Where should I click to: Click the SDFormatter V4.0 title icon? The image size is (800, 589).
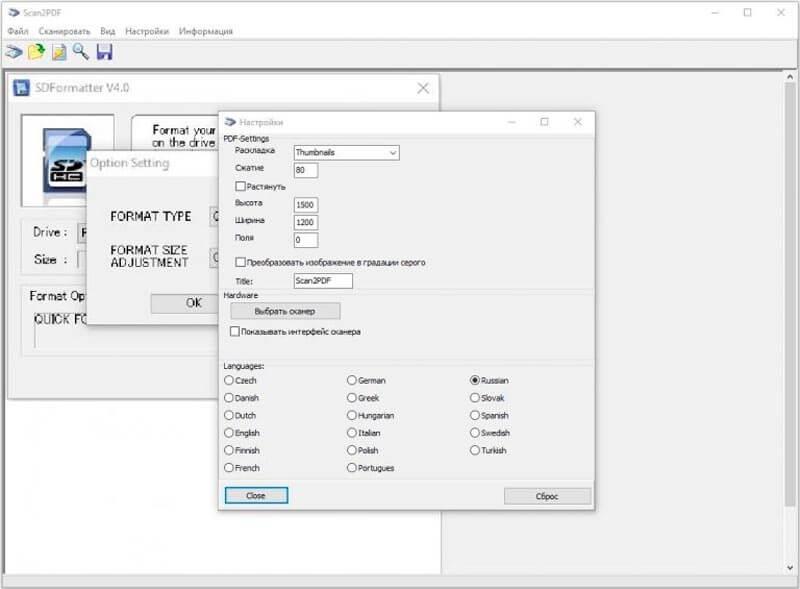point(21,88)
